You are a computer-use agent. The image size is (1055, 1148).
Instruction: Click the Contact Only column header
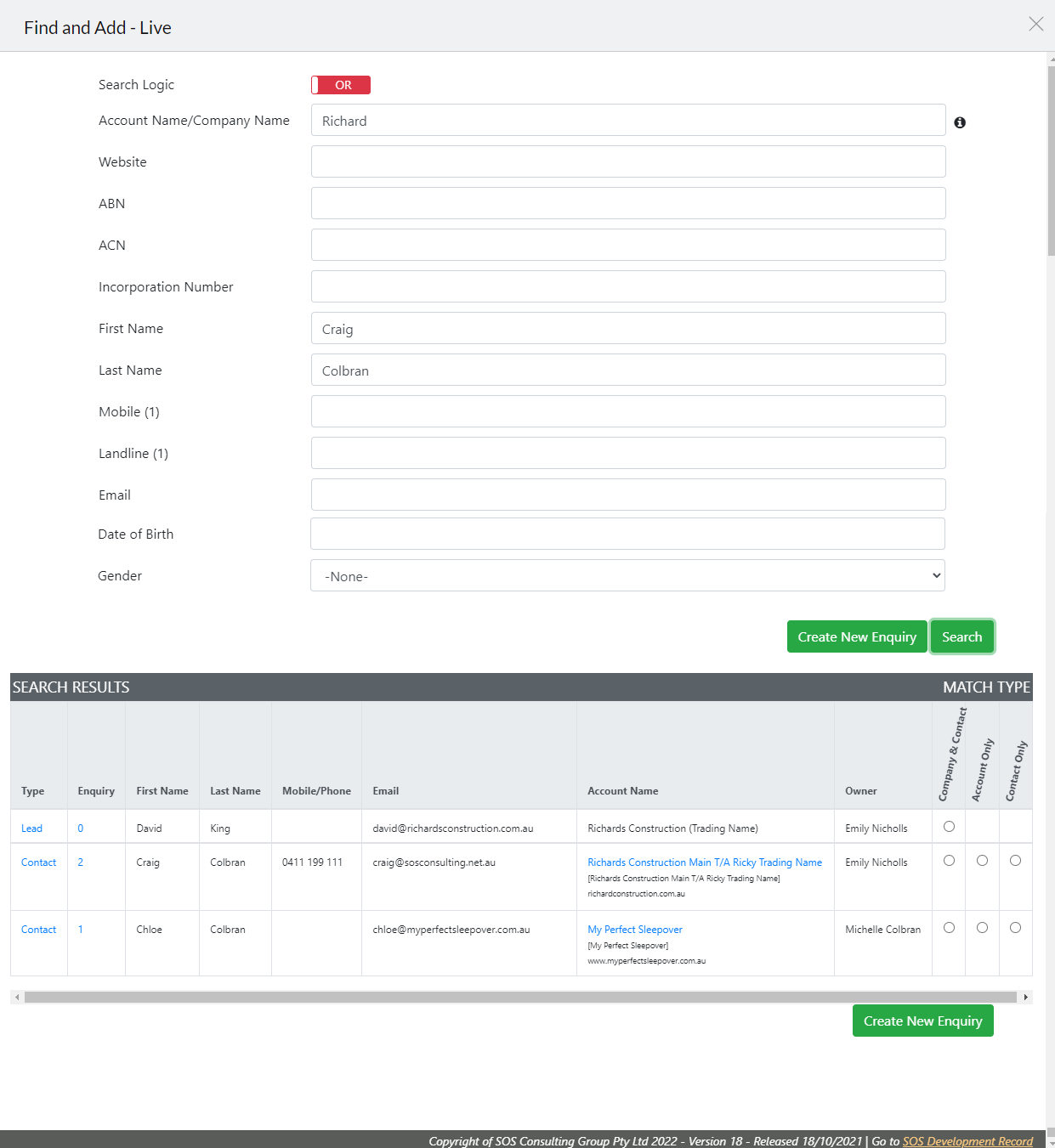[x=1016, y=771]
